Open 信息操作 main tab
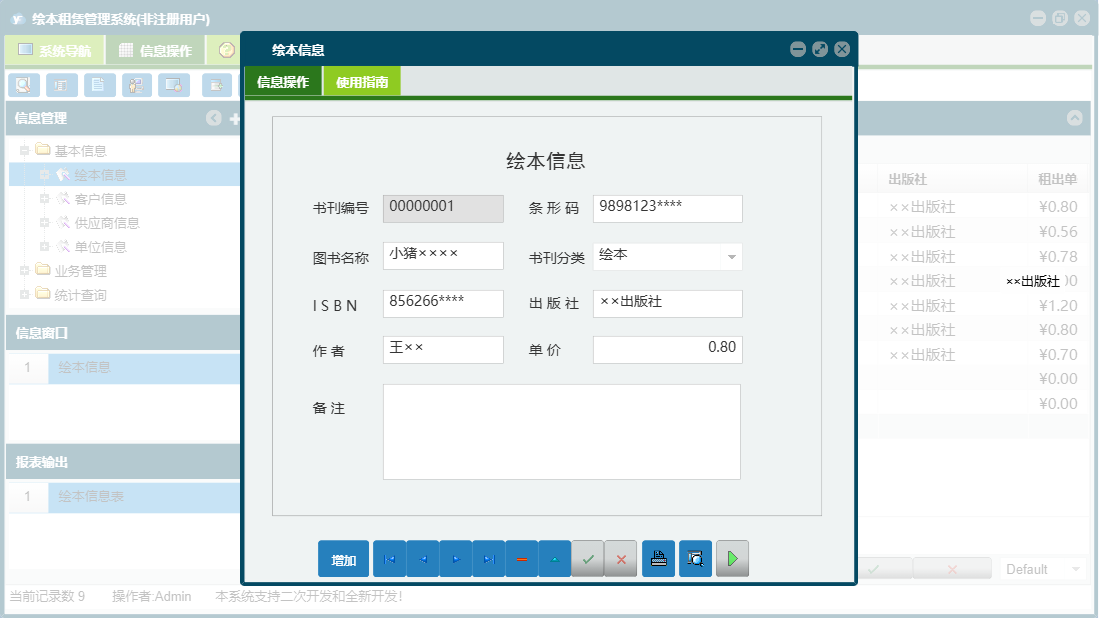 click(x=156, y=50)
